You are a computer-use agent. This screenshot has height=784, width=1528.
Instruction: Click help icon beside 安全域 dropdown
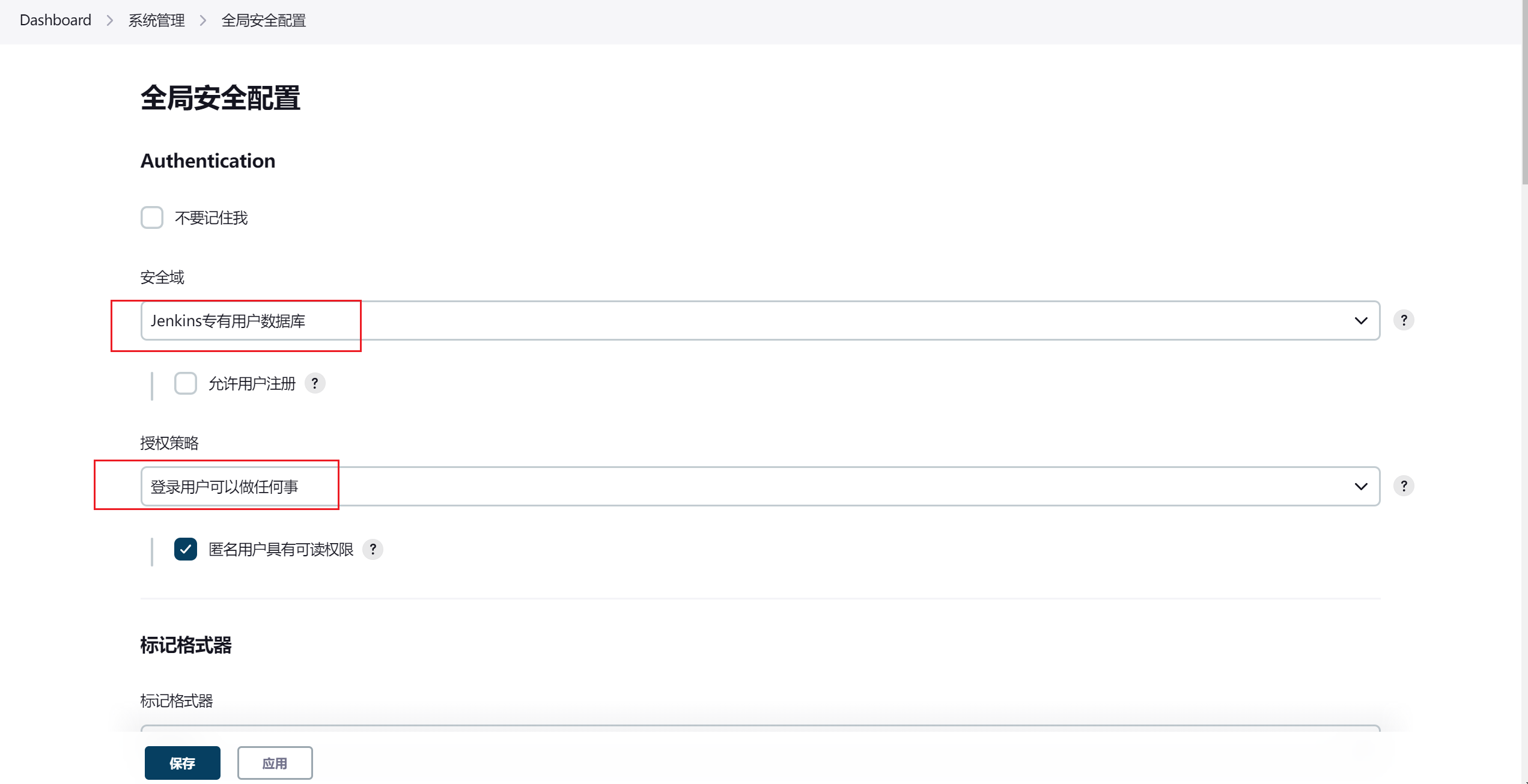click(x=1404, y=320)
